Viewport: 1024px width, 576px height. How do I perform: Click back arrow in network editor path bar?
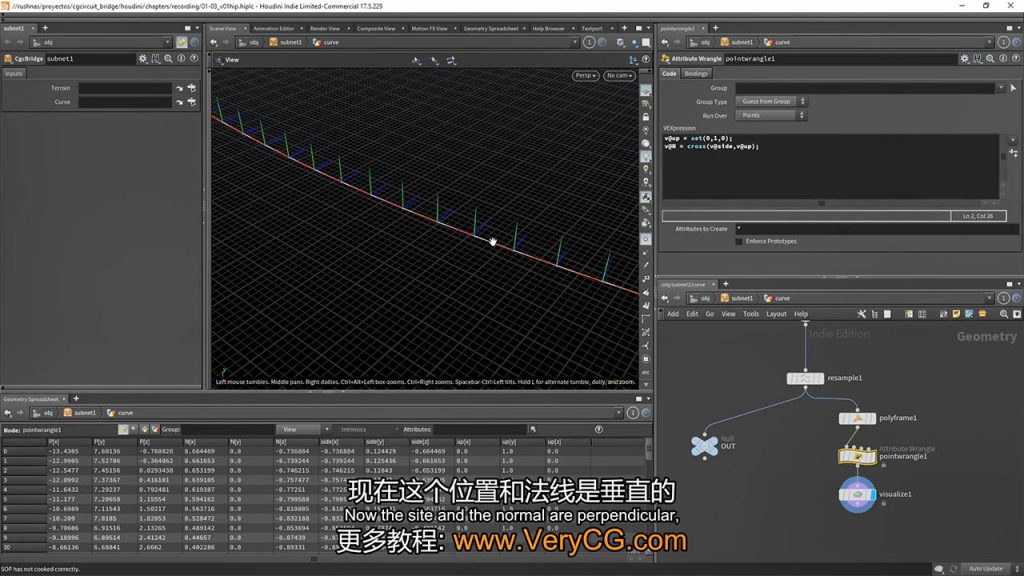665,298
